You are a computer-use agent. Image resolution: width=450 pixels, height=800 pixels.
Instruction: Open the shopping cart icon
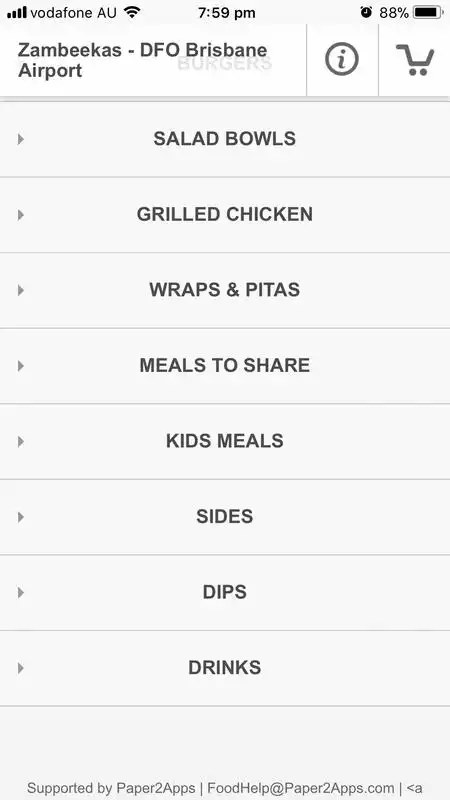pyautogui.click(x=415, y=60)
